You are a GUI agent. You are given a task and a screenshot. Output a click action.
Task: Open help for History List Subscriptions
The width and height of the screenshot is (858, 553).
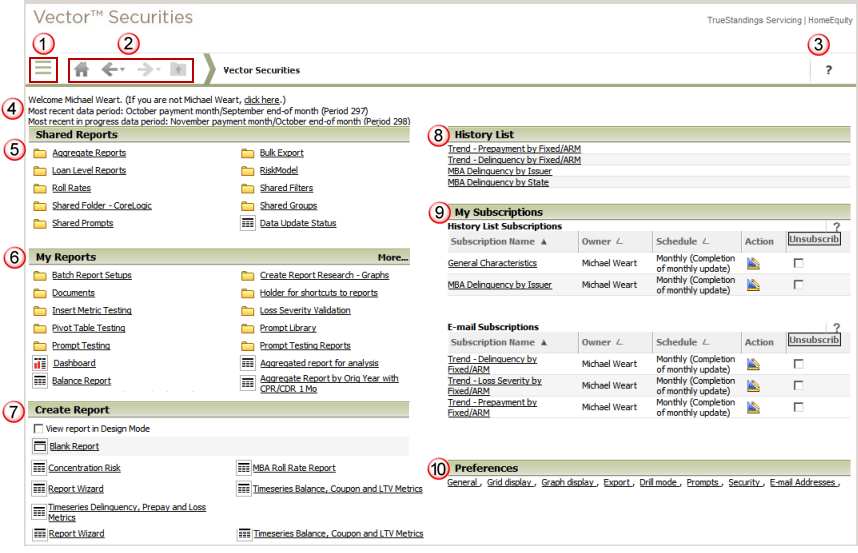tap(836, 226)
